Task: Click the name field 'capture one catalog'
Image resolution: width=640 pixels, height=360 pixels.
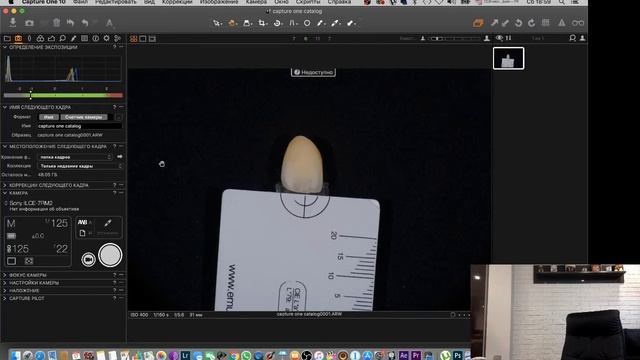Action: coord(80,126)
